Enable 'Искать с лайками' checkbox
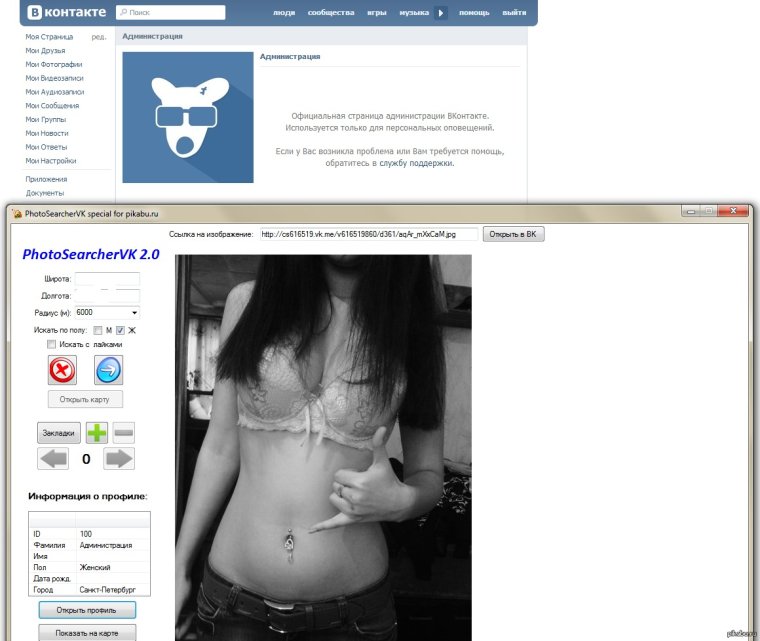Viewport: 760px width, 641px height. [51, 345]
